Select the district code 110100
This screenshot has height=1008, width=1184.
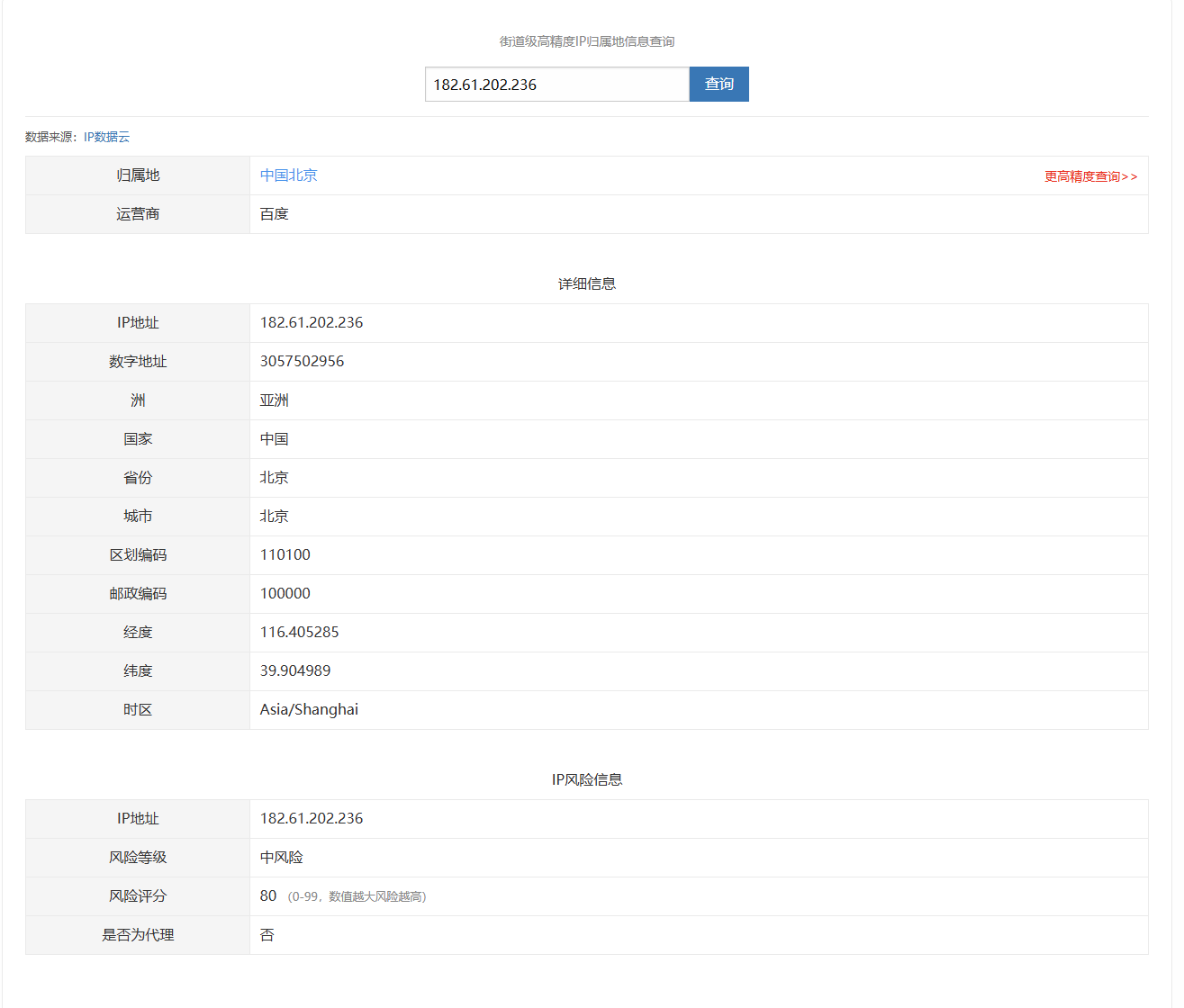(285, 554)
